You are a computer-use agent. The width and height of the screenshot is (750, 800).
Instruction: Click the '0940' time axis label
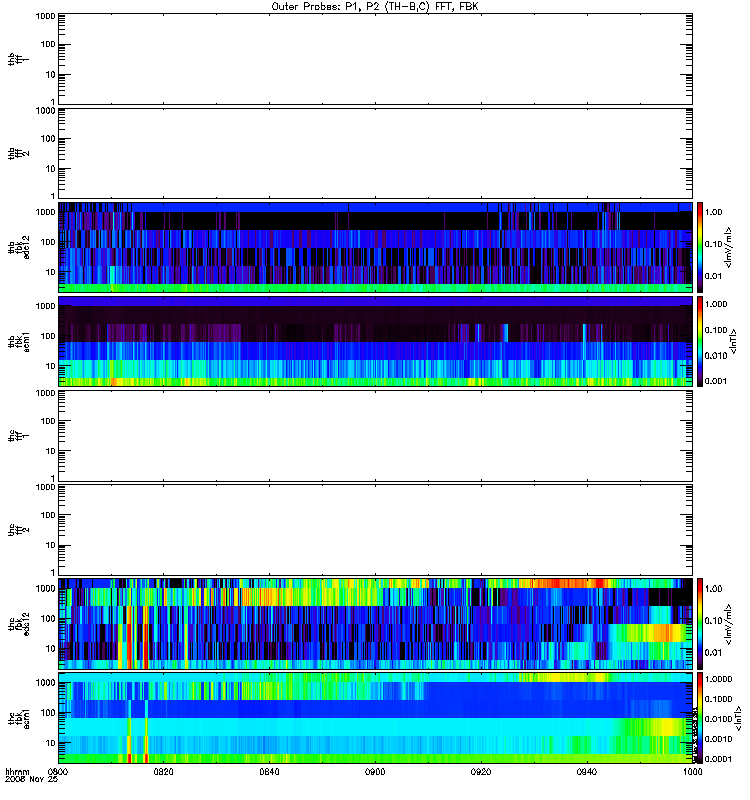tap(587, 771)
